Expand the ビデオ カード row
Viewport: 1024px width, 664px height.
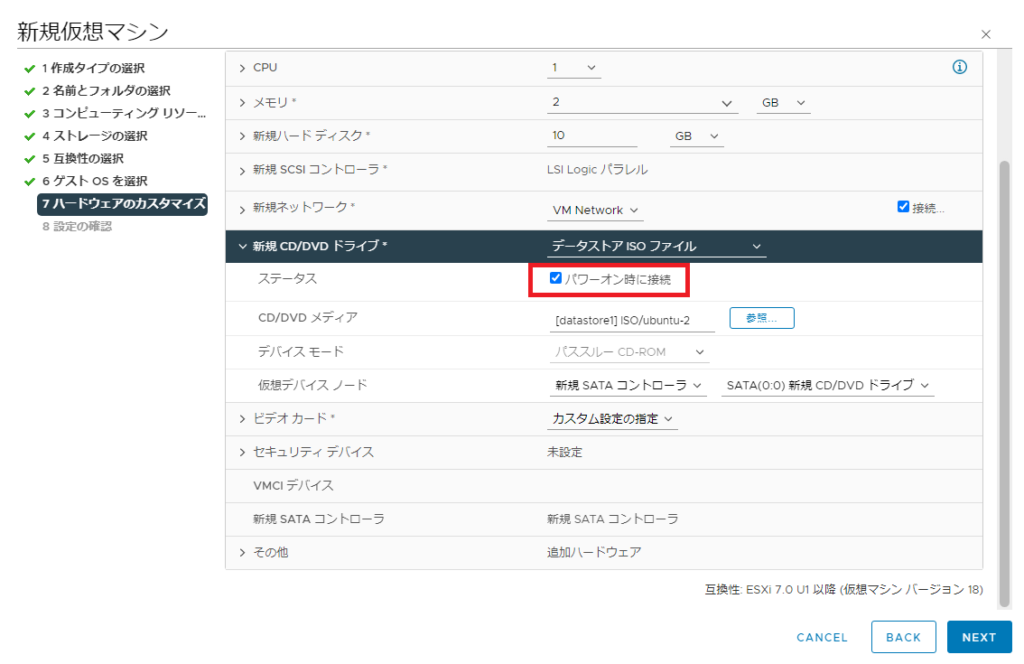242,419
